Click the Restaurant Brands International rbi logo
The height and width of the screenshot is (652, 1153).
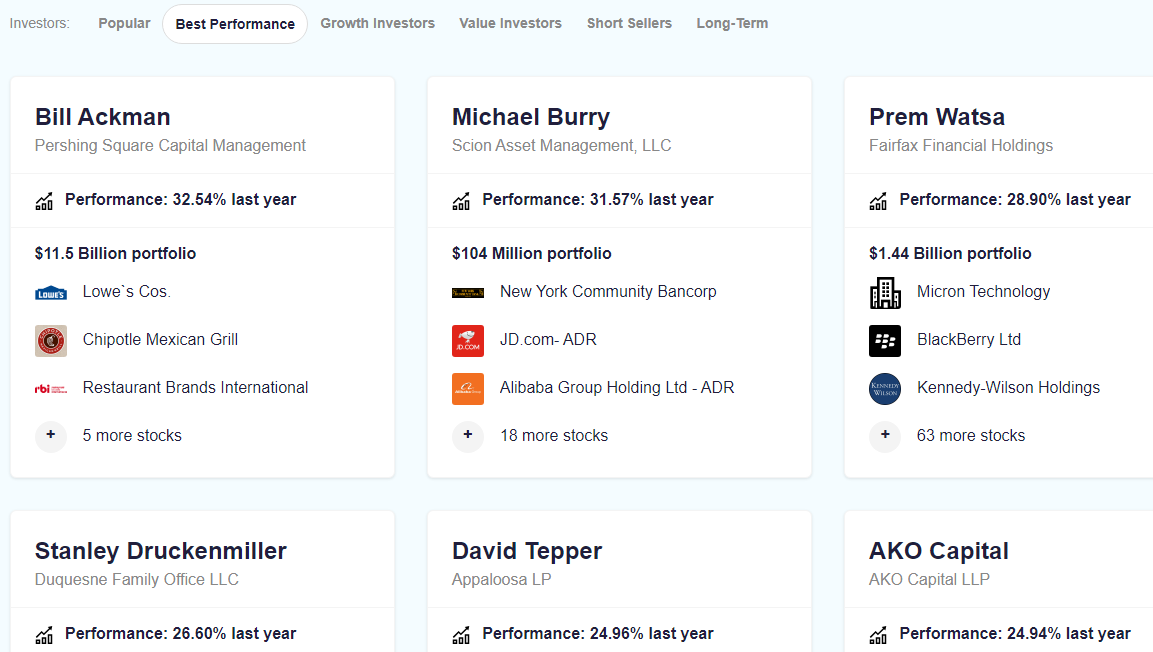click(51, 388)
